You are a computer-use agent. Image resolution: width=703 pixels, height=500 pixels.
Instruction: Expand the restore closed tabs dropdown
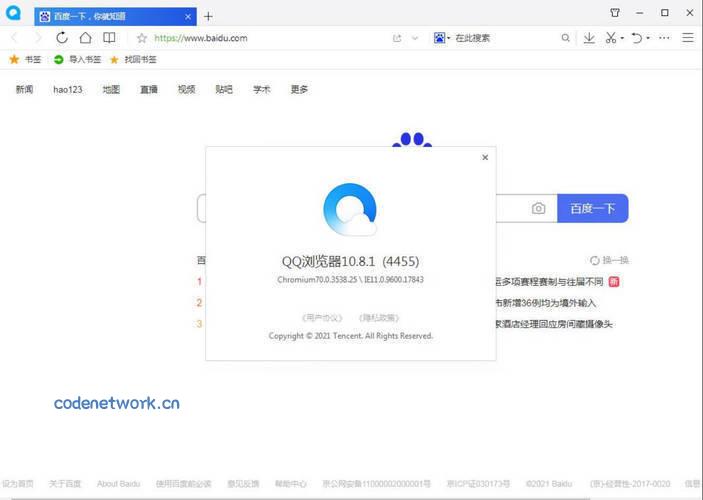tap(648, 38)
